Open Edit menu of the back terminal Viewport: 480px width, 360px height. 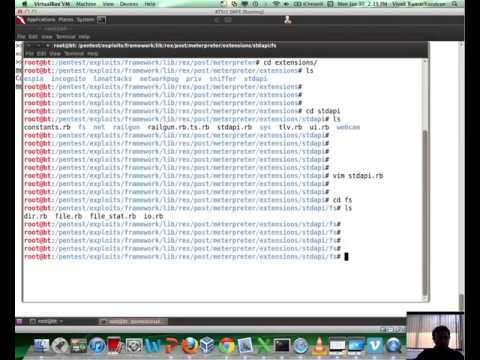tap(33, 37)
